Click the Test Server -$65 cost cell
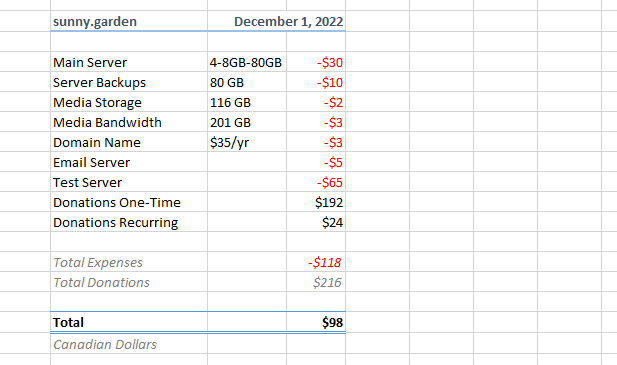 (x=316, y=182)
